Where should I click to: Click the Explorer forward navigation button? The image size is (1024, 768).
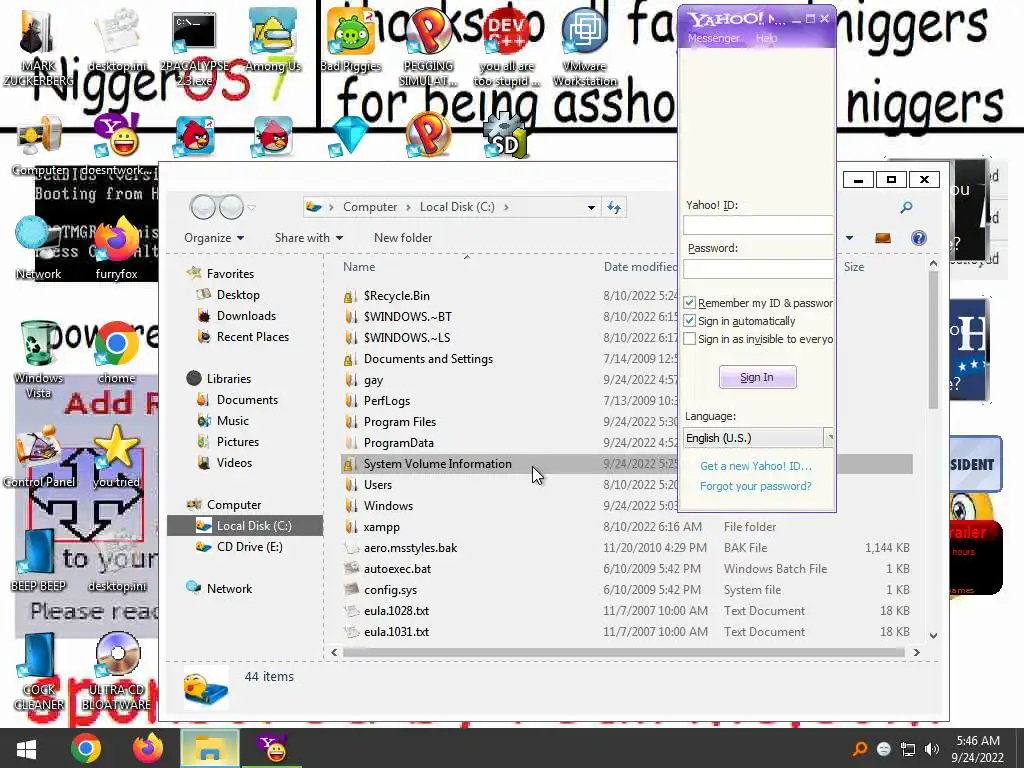coord(231,207)
